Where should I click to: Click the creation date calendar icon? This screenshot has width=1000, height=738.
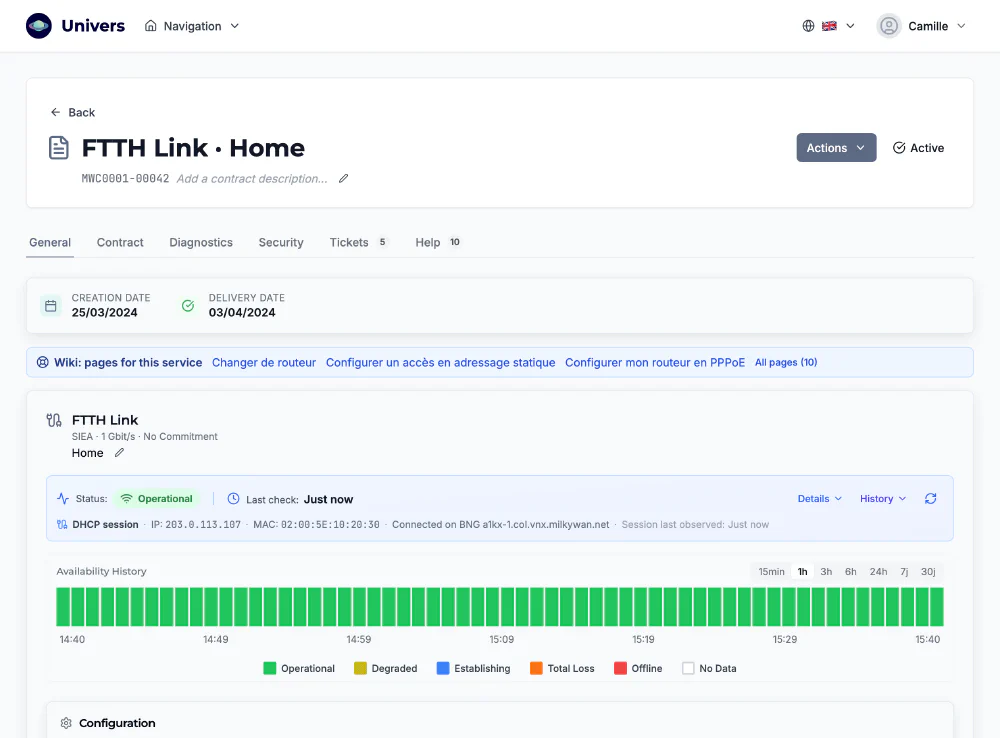(x=51, y=306)
